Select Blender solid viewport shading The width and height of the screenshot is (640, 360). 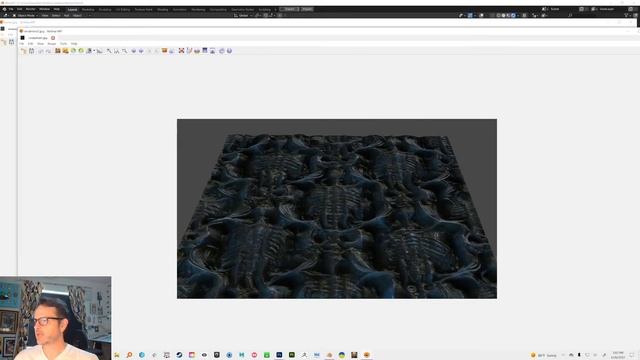(x=503, y=16)
